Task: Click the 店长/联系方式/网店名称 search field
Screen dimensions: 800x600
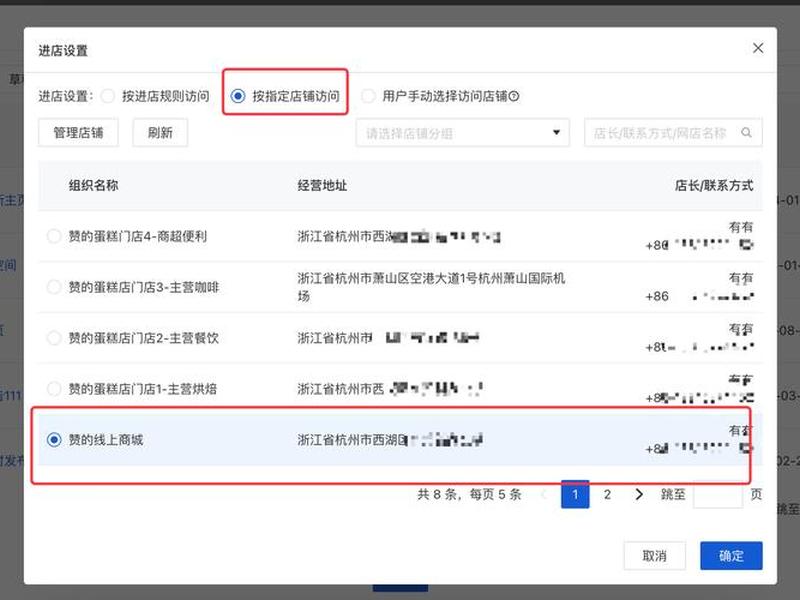Action: pos(673,133)
